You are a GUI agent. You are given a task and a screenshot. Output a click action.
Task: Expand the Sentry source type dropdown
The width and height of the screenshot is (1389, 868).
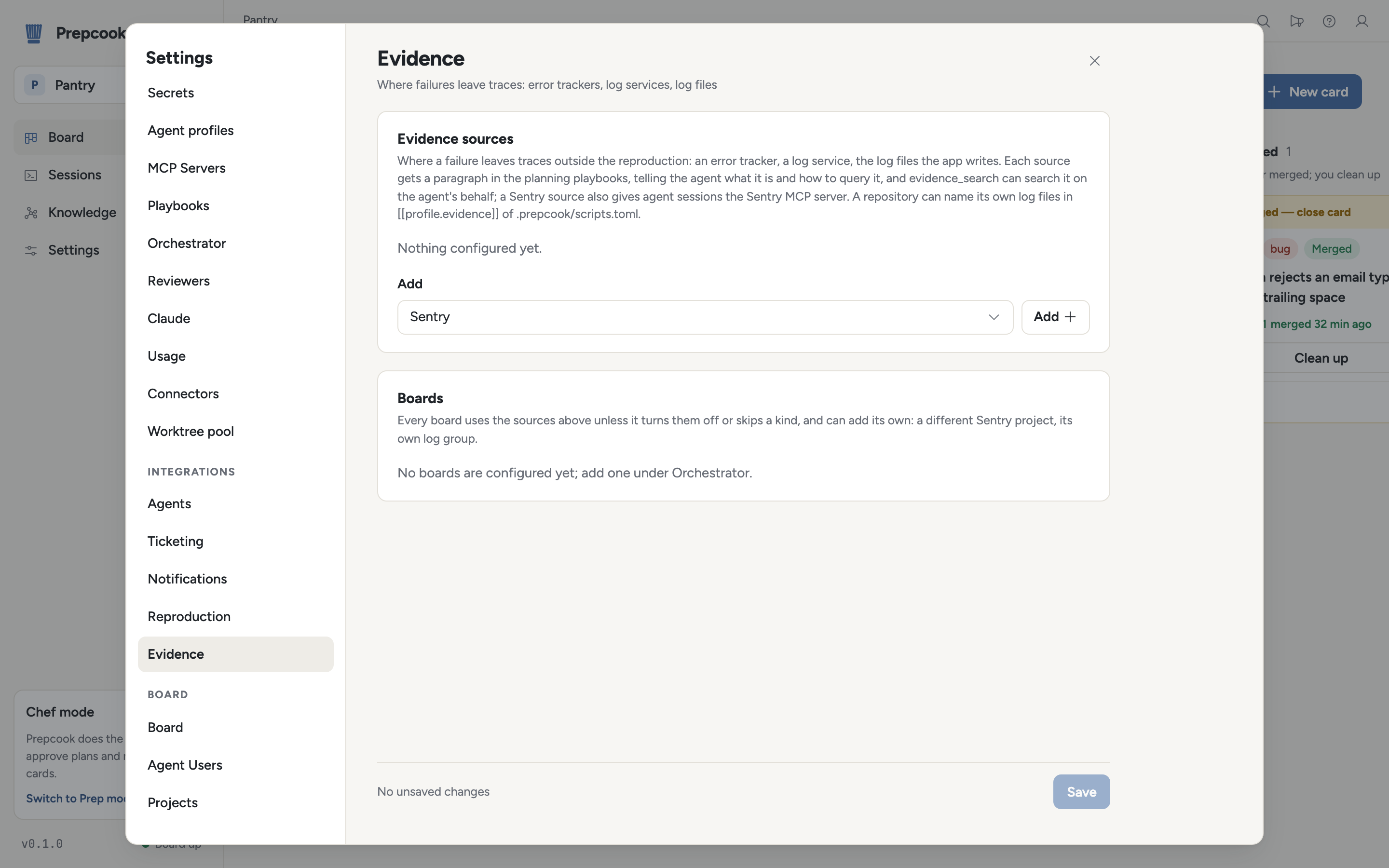[x=705, y=317]
